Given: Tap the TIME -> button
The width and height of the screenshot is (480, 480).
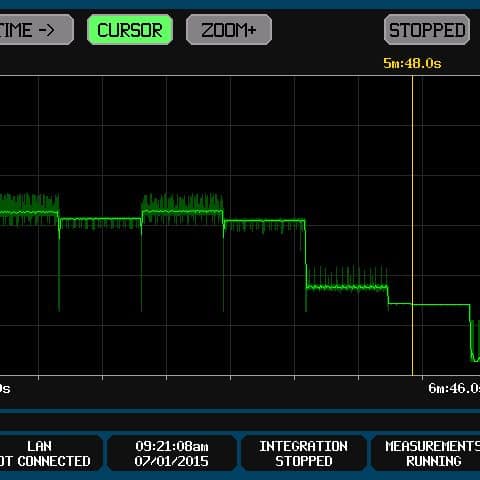Looking at the screenshot, I should tap(36, 30).
